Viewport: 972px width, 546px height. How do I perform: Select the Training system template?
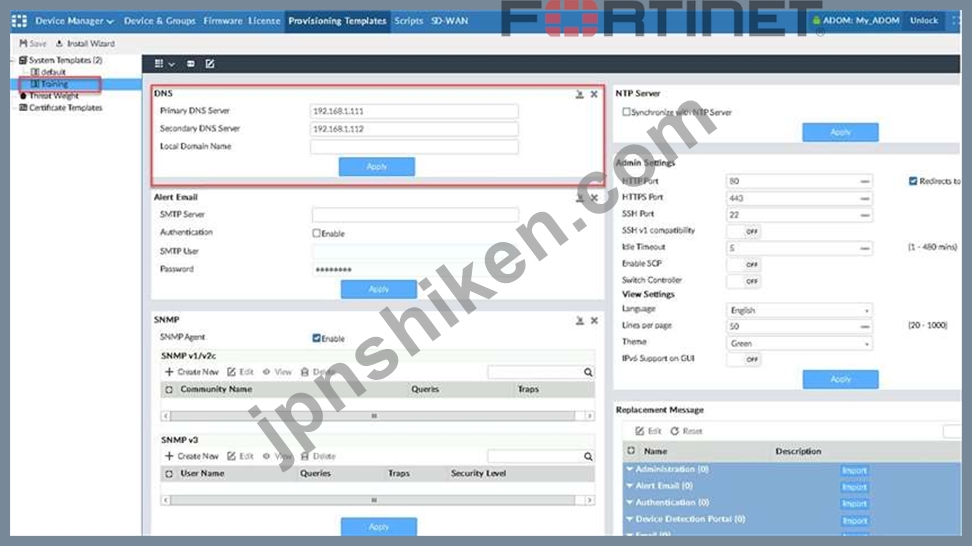click(x=49, y=84)
